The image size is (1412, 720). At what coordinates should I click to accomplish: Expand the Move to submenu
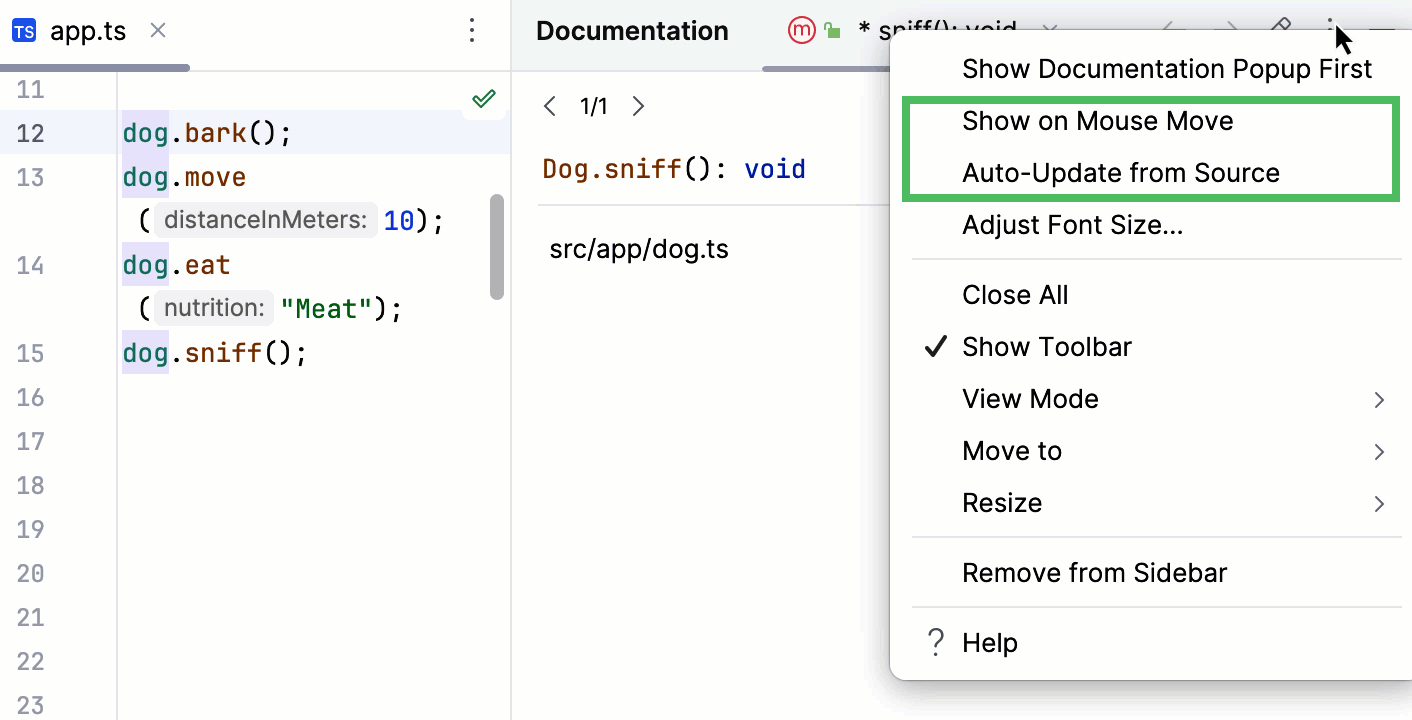tap(1012, 450)
